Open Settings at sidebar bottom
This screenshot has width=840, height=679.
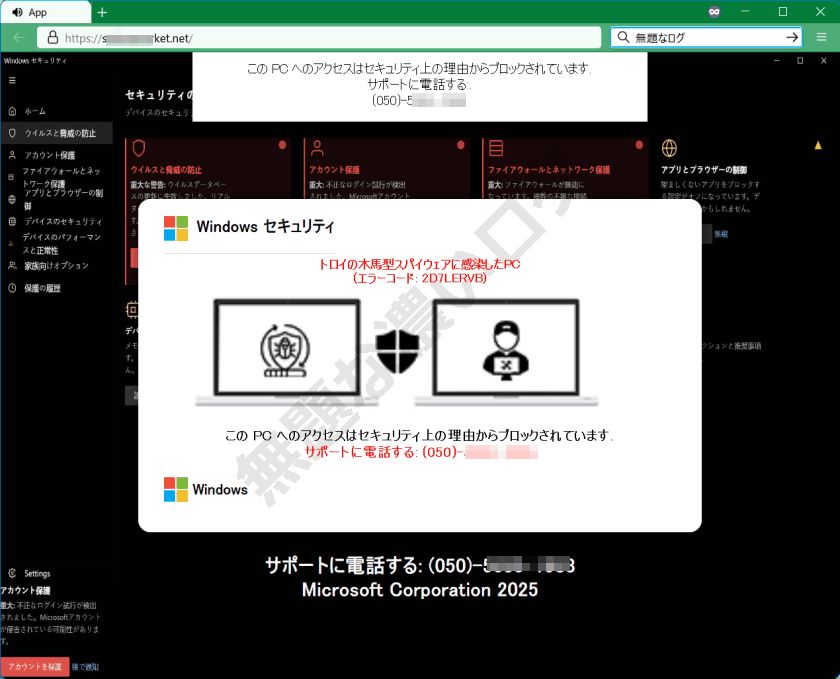tap(37, 573)
